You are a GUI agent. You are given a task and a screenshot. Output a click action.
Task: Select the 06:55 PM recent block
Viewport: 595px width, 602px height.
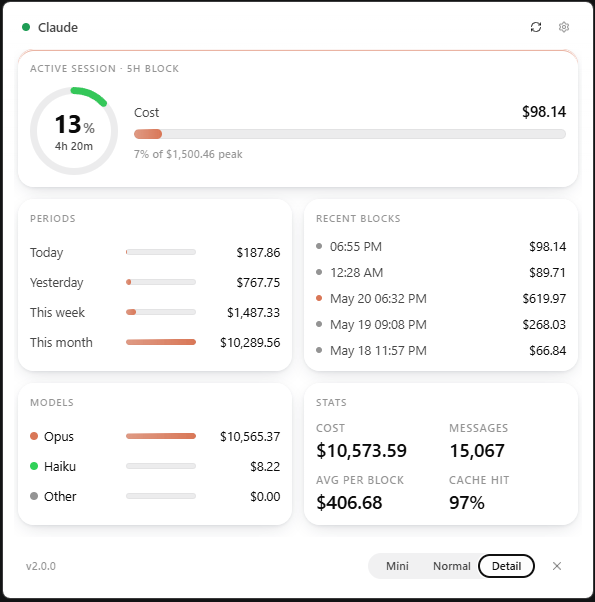click(x=441, y=246)
